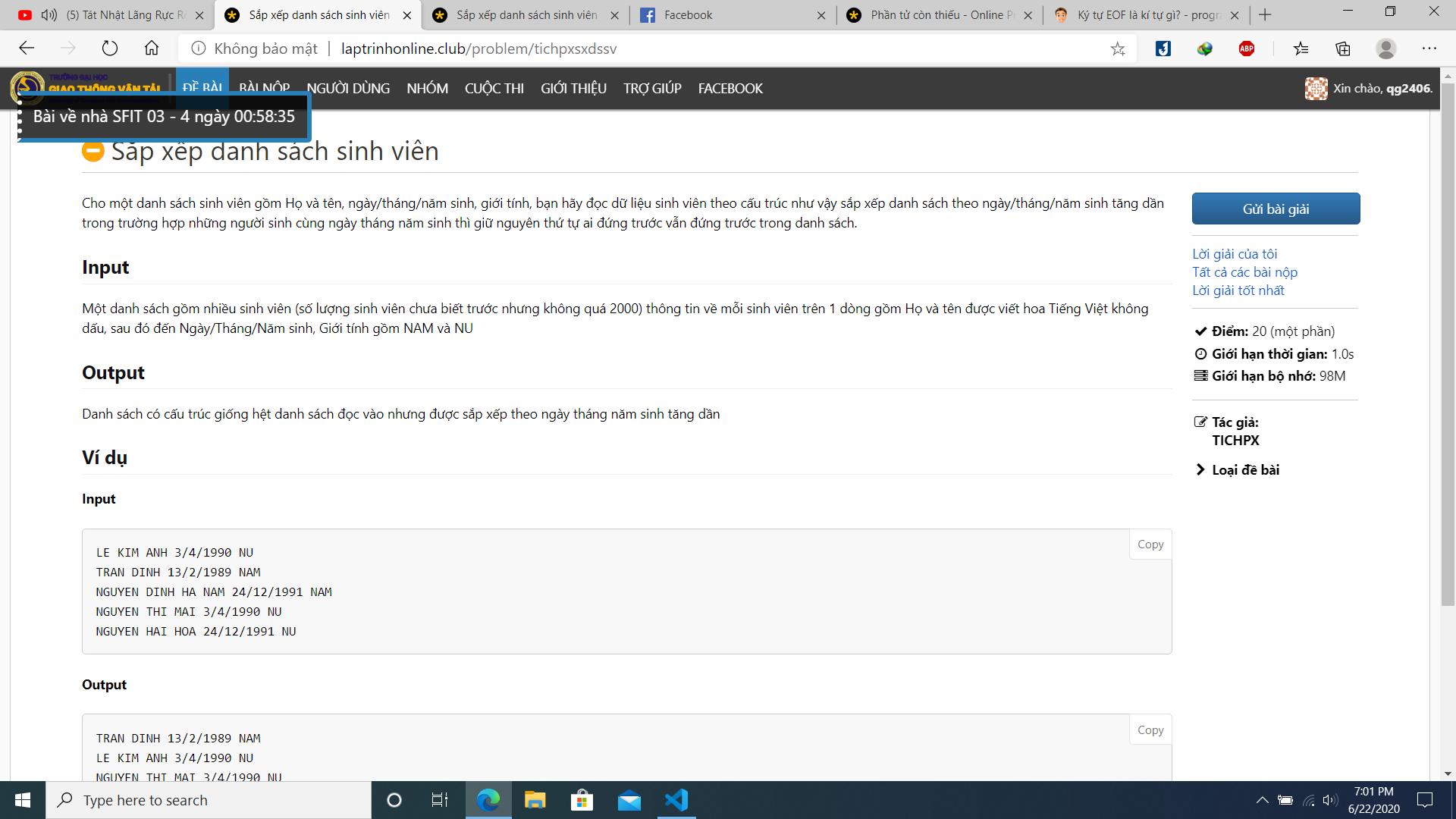Mute the YouTube tab speaker icon
Screen dimensions: 1456x819
coord(49,15)
